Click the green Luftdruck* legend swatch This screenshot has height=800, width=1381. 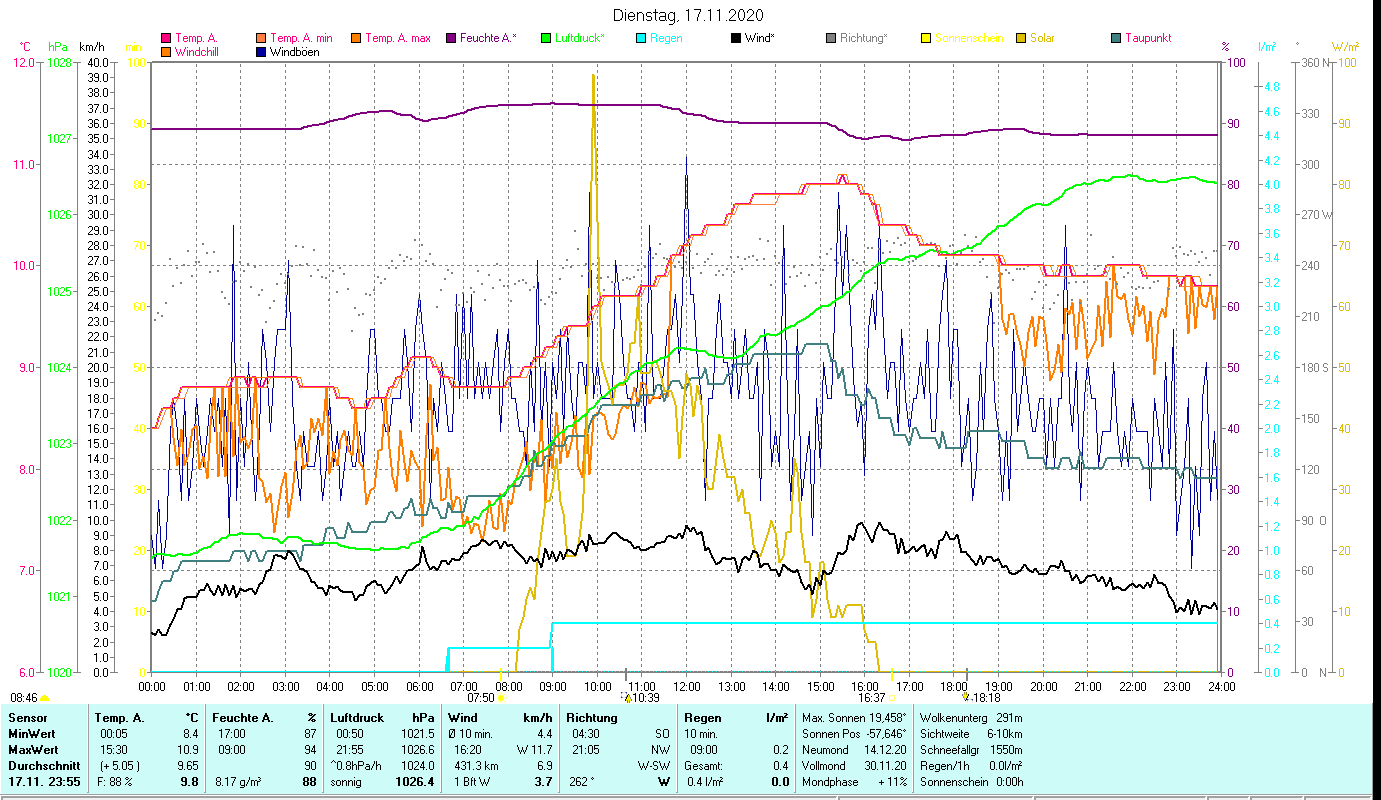pyautogui.click(x=546, y=39)
